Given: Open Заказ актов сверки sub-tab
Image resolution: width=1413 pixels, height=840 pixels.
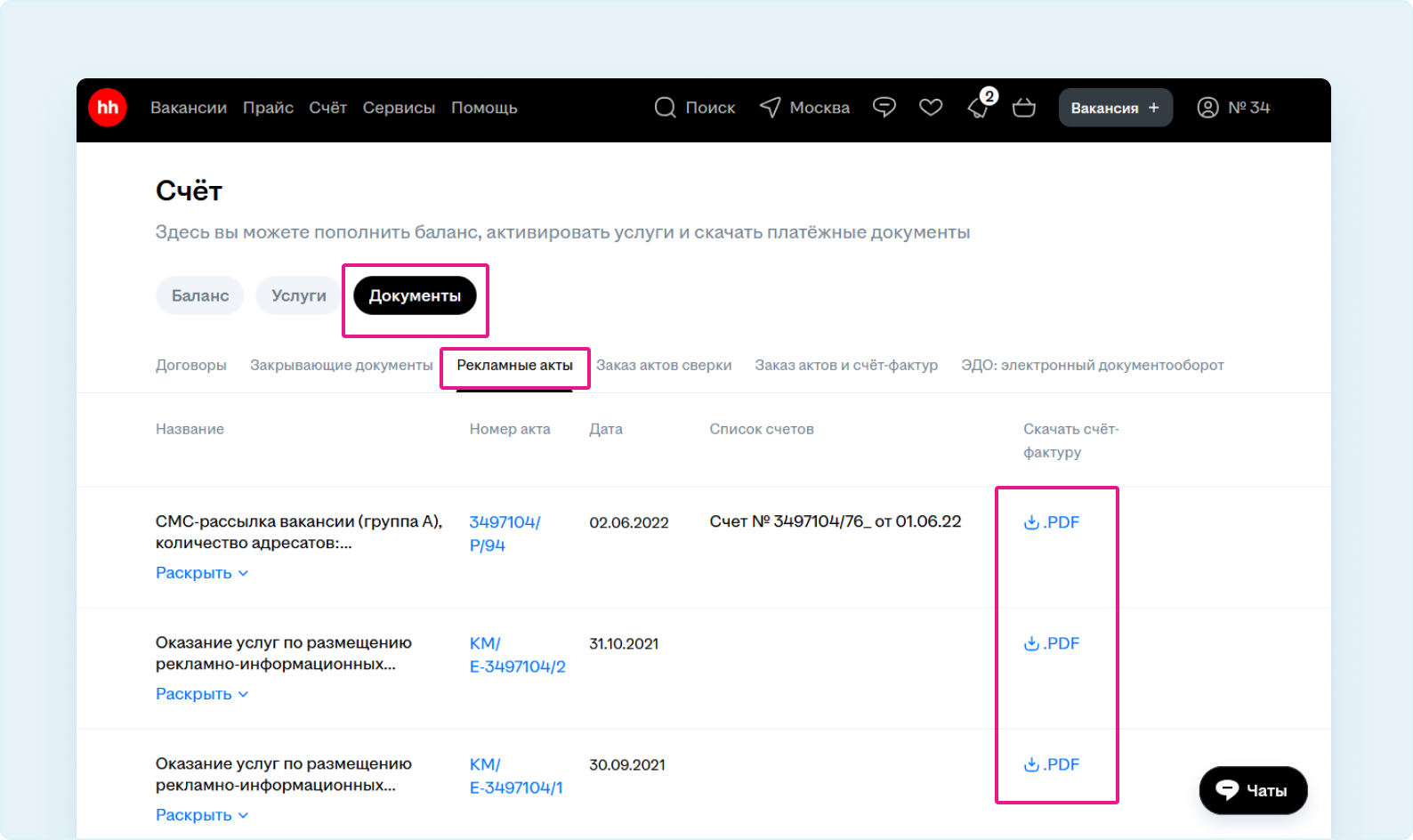Looking at the screenshot, I should click(664, 365).
